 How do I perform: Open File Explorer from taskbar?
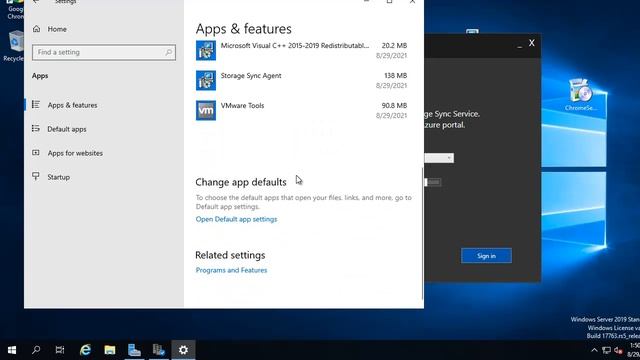(x=110, y=350)
